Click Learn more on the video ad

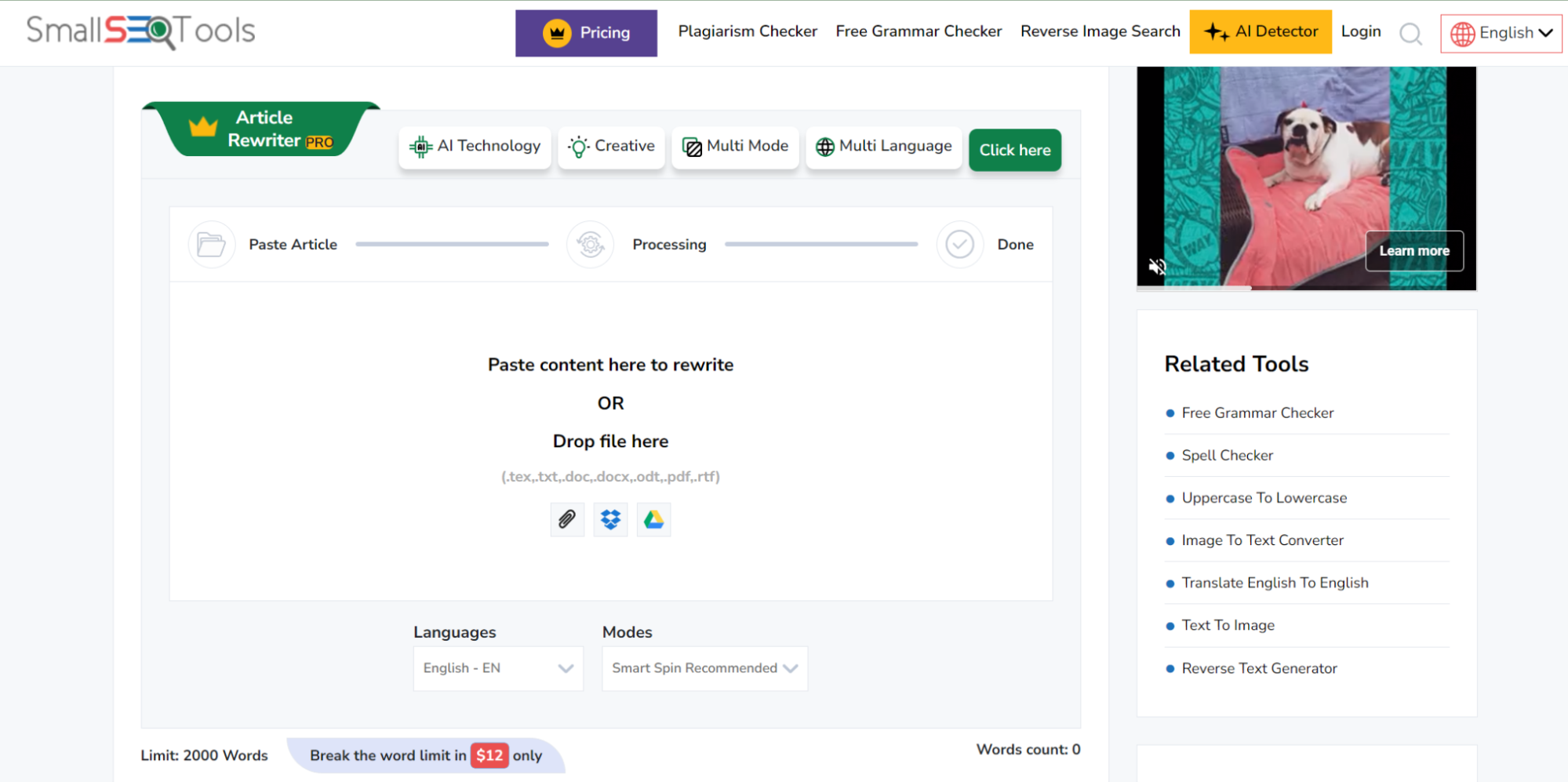point(1414,251)
